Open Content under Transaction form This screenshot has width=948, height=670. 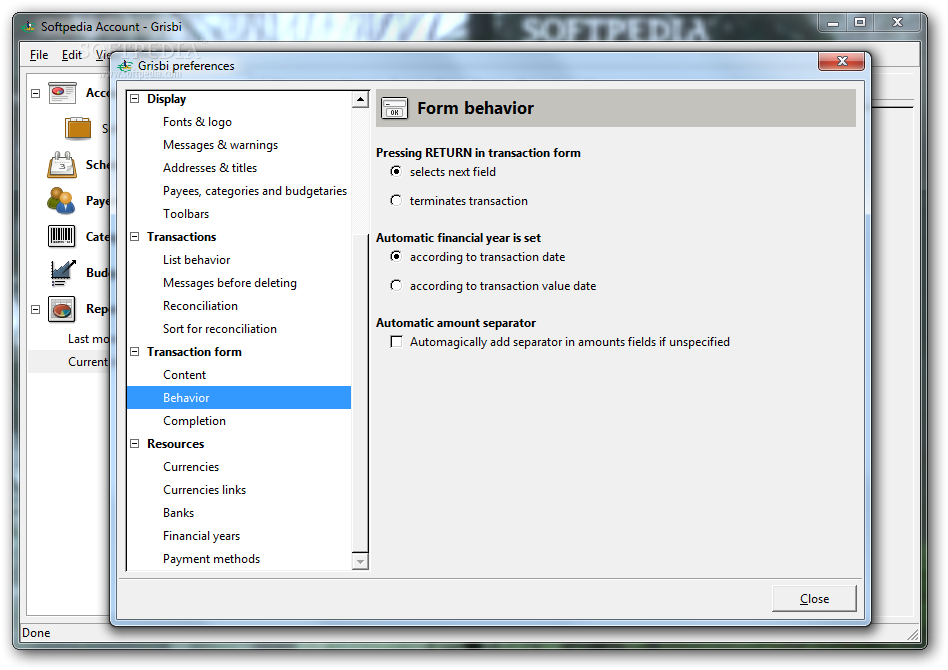click(184, 375)
